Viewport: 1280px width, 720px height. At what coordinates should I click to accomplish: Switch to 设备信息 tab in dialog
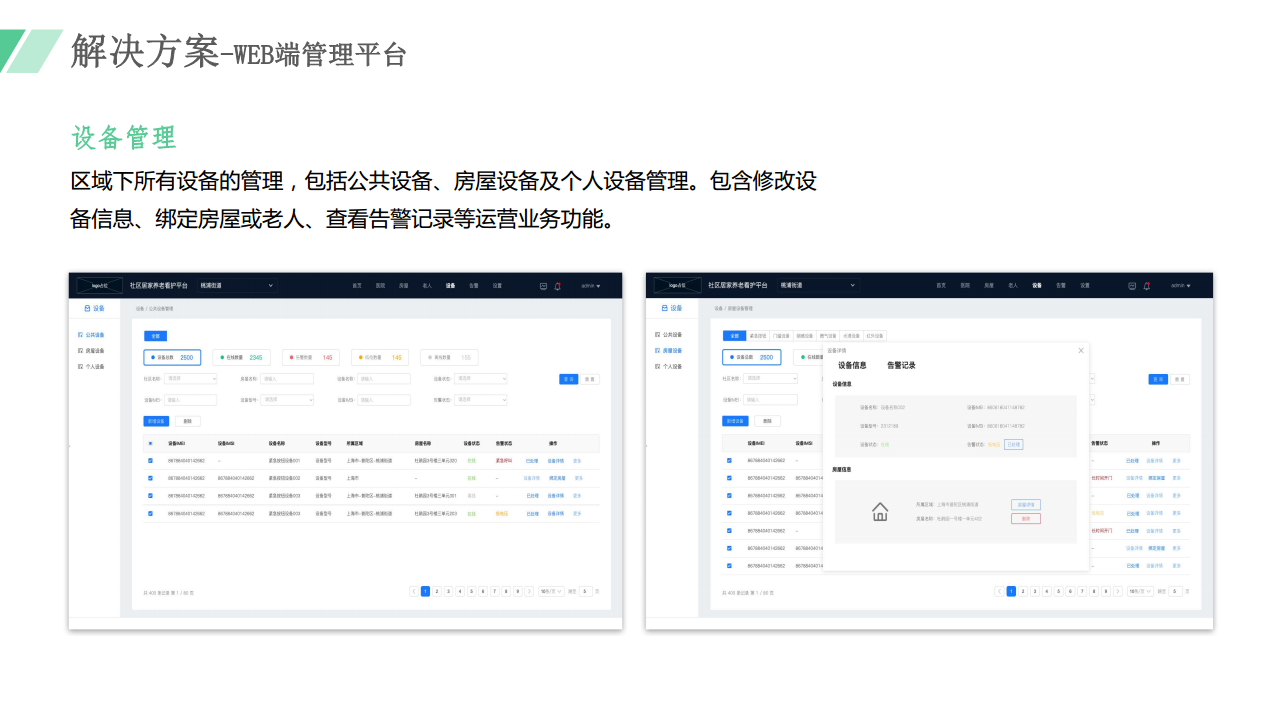click(852, 366)
